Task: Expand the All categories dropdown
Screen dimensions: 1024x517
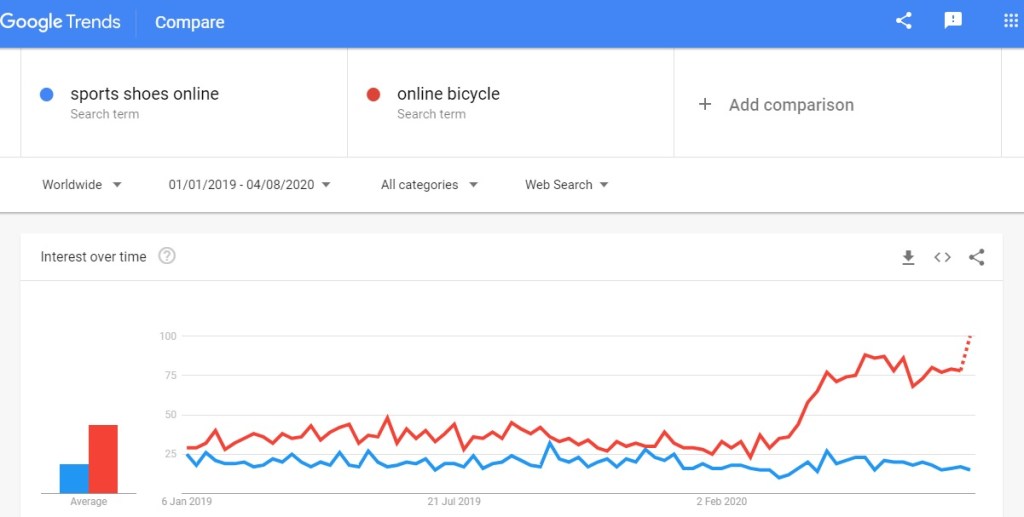Action: tap(429, 185)
